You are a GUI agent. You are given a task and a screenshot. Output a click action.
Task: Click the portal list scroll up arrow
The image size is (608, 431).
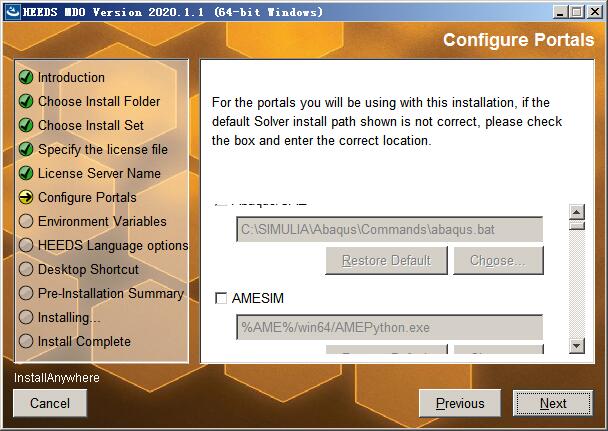[577, 212]
